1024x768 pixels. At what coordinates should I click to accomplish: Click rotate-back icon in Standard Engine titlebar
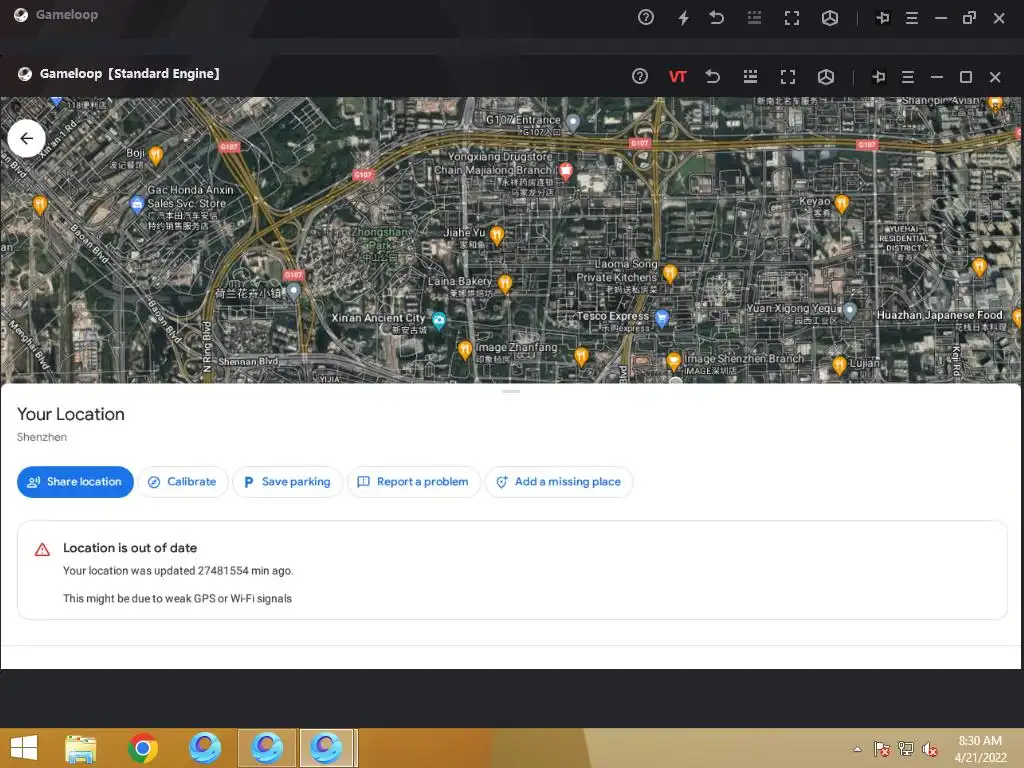point(712,76)
